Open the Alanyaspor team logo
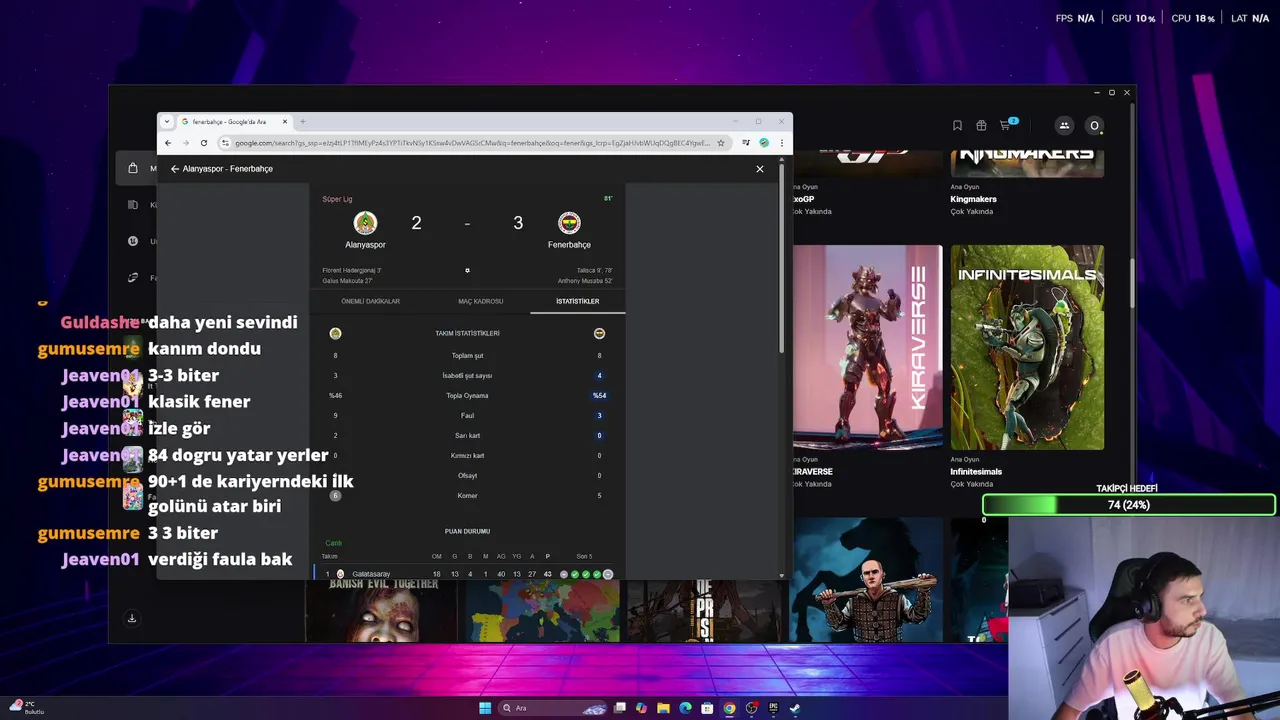 [365, 223]
